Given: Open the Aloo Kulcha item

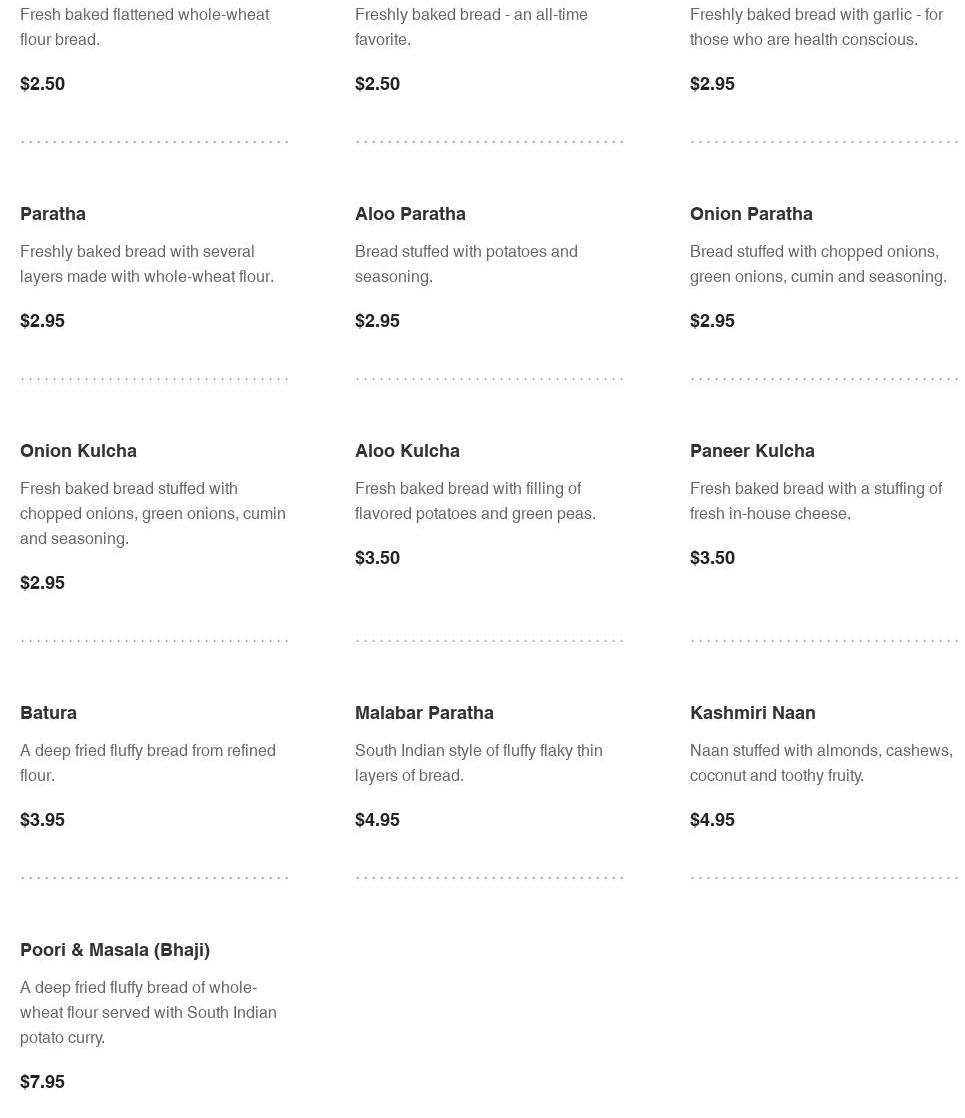Looking at the screenshot, I should tap(407, 451).
